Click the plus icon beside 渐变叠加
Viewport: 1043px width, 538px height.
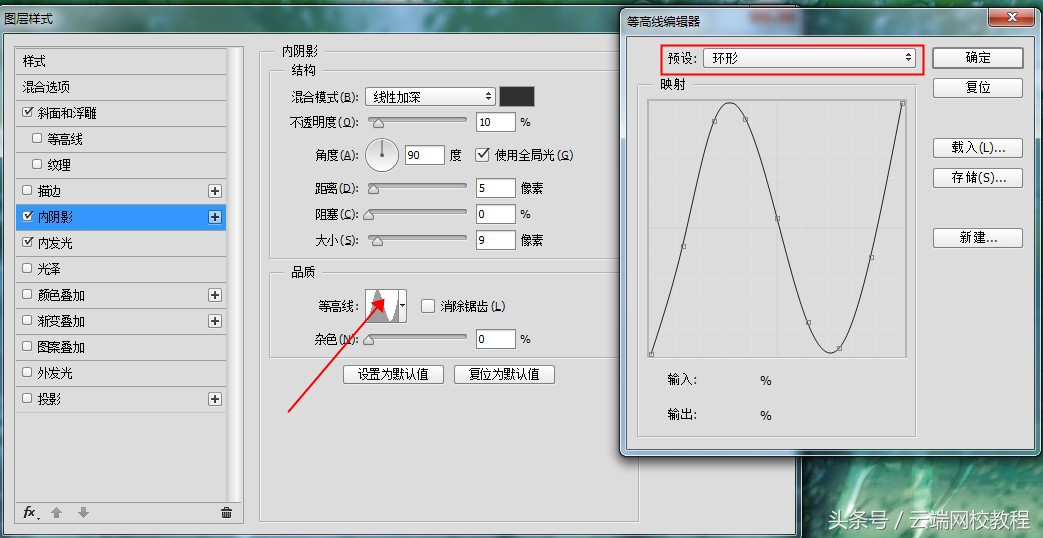[215, 321]
